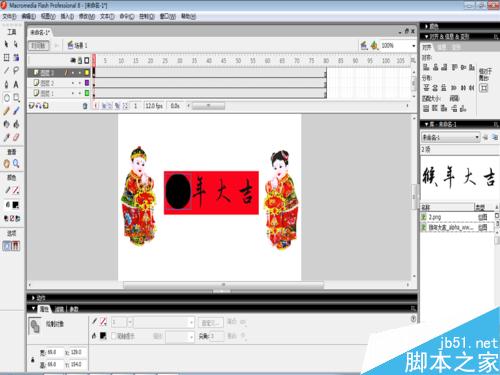Click the match width icon in align panel
The width and height of the screenshot is (500, 375).
(426, 108)
